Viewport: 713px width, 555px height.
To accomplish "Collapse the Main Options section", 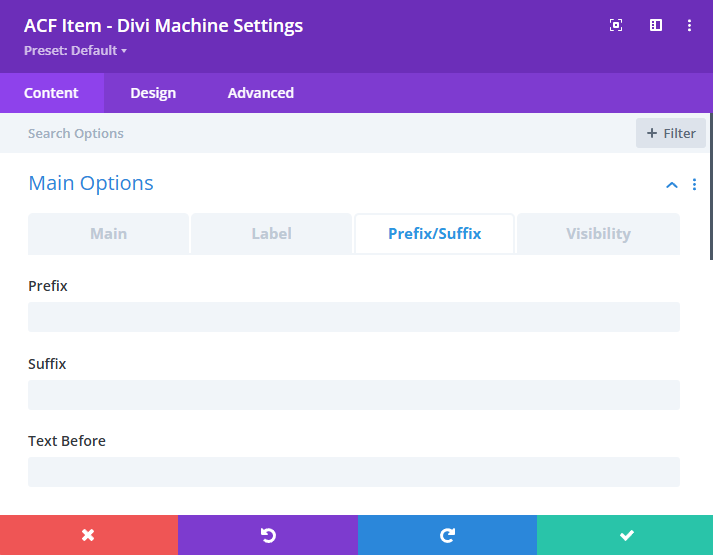I will tap(671, 185).
